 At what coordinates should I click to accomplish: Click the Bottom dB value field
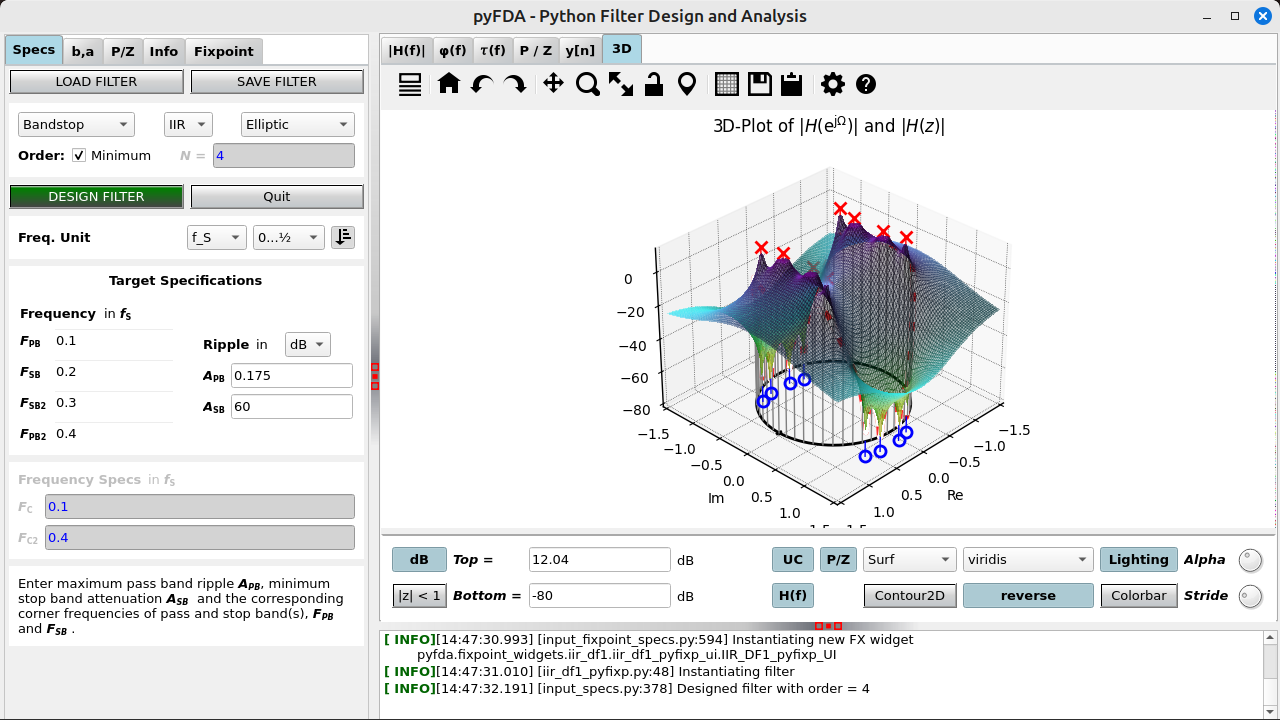600,596
